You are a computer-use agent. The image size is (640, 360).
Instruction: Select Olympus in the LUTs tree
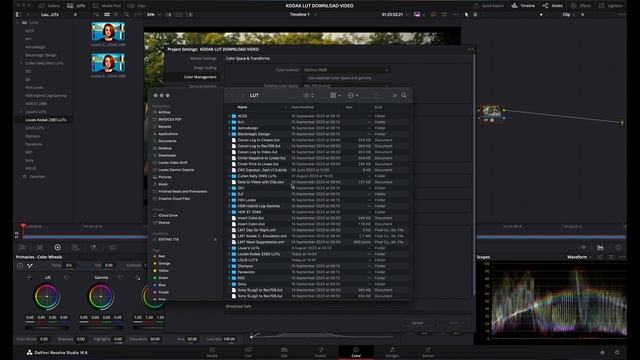coord(33,136)
